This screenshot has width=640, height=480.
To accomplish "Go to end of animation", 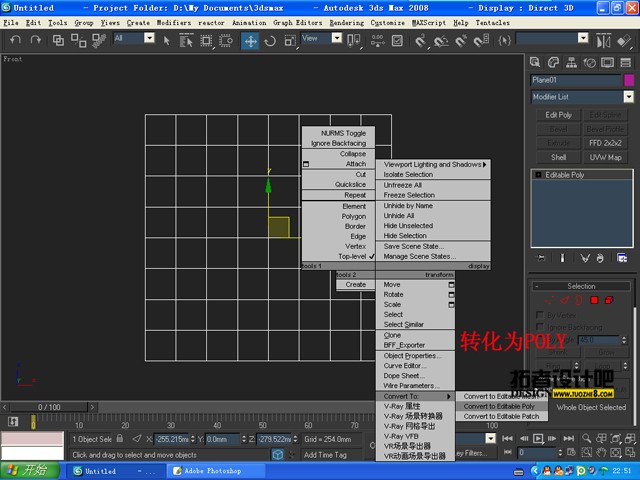I will click(569, 438).
